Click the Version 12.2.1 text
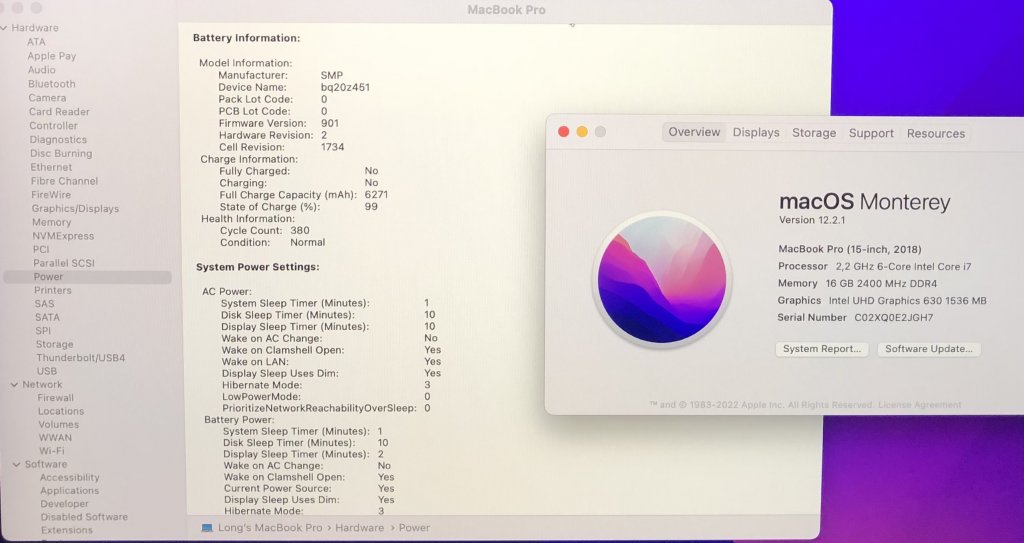 coord(812,220)
